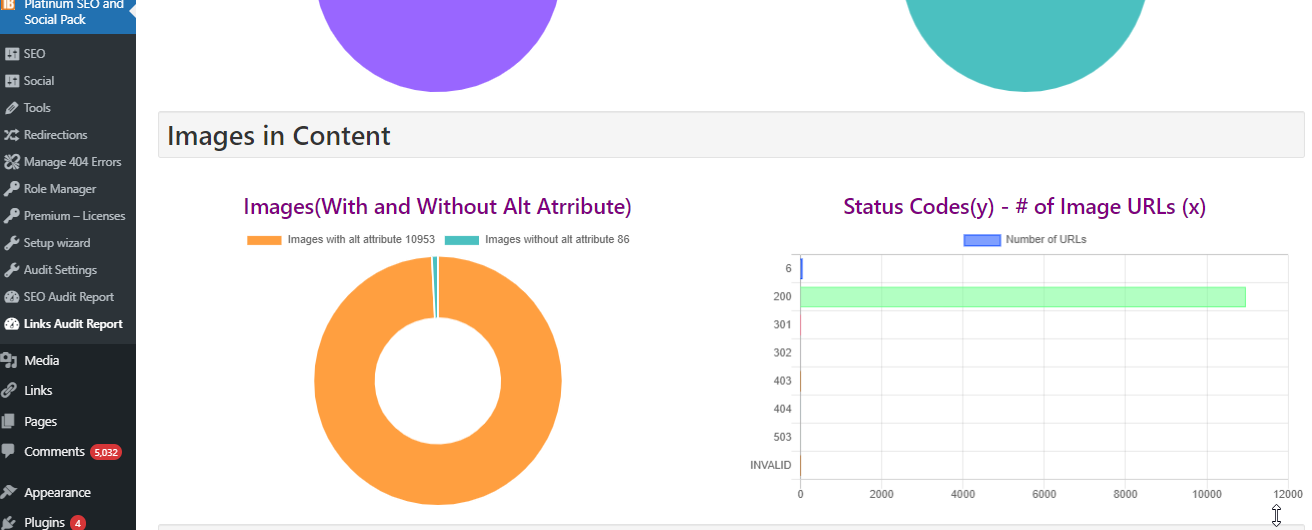Click the Tools pencil icon
1312x530 pixels.
click(x=12, y=108)
